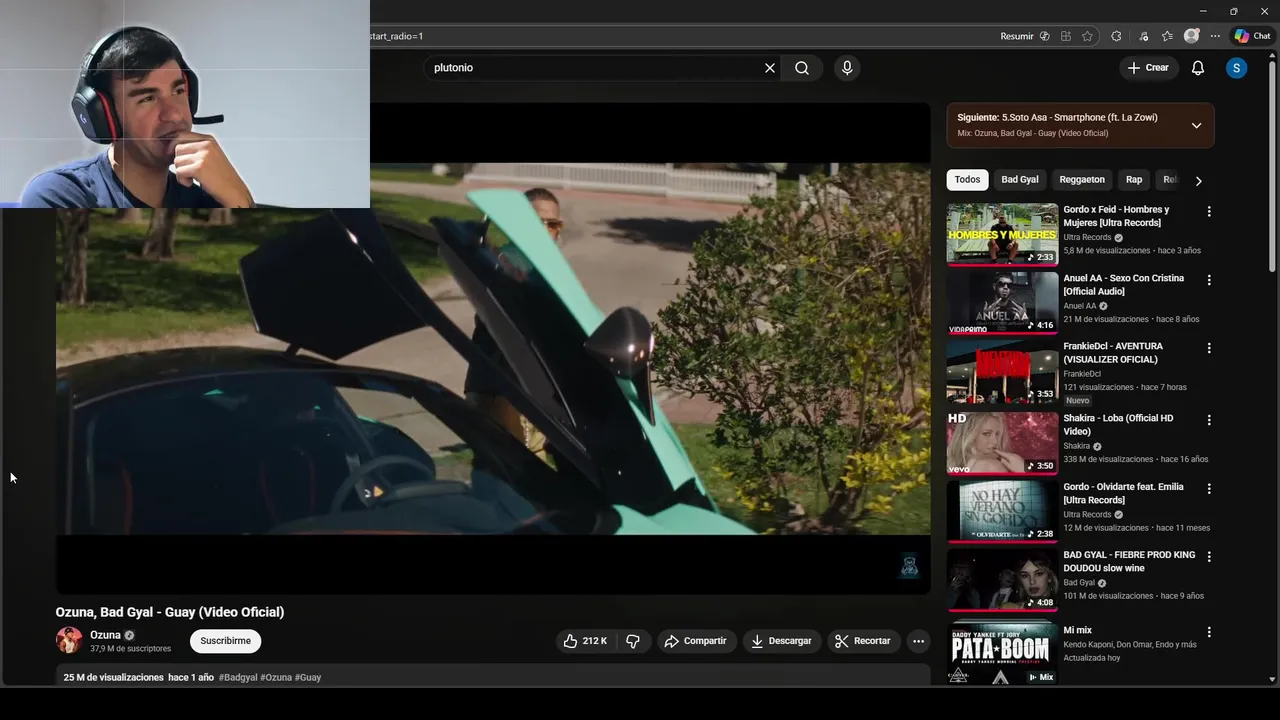Open Copilot Chat button
The height and width of the screenshot is (720, 1280).
click(x=1252, y=36)
